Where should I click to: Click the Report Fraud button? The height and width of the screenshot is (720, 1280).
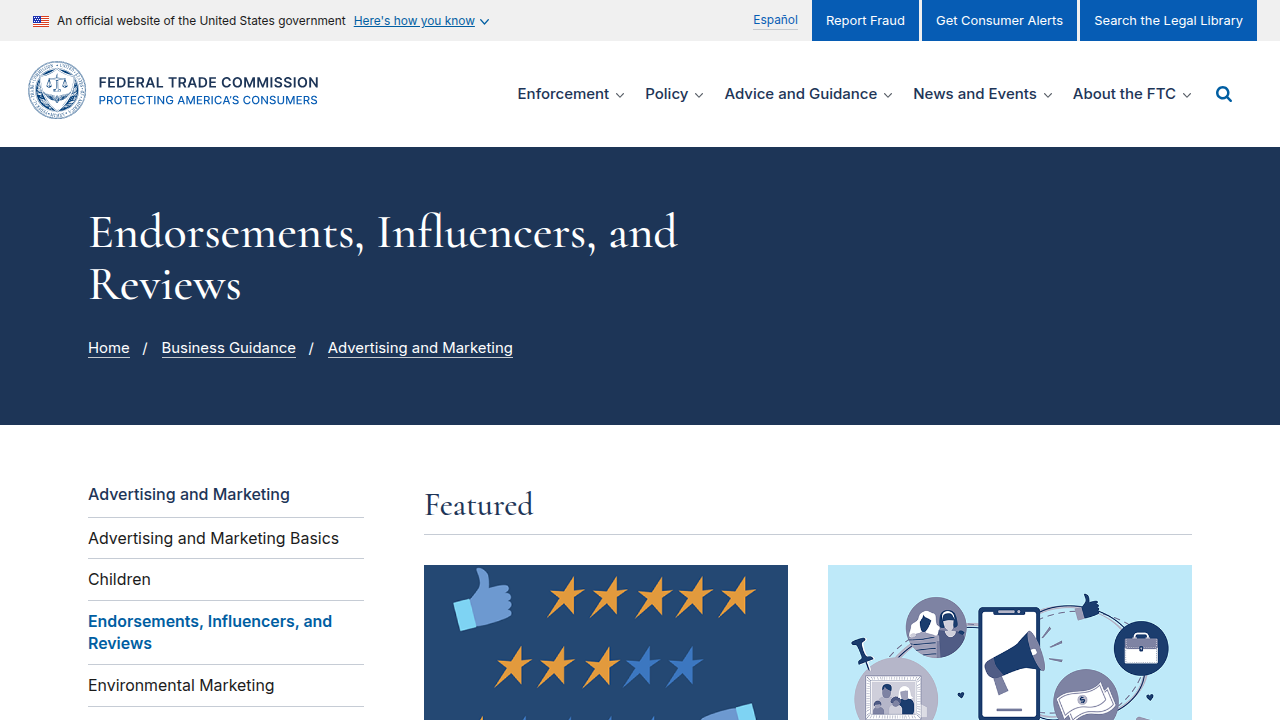tap(865, 20)
